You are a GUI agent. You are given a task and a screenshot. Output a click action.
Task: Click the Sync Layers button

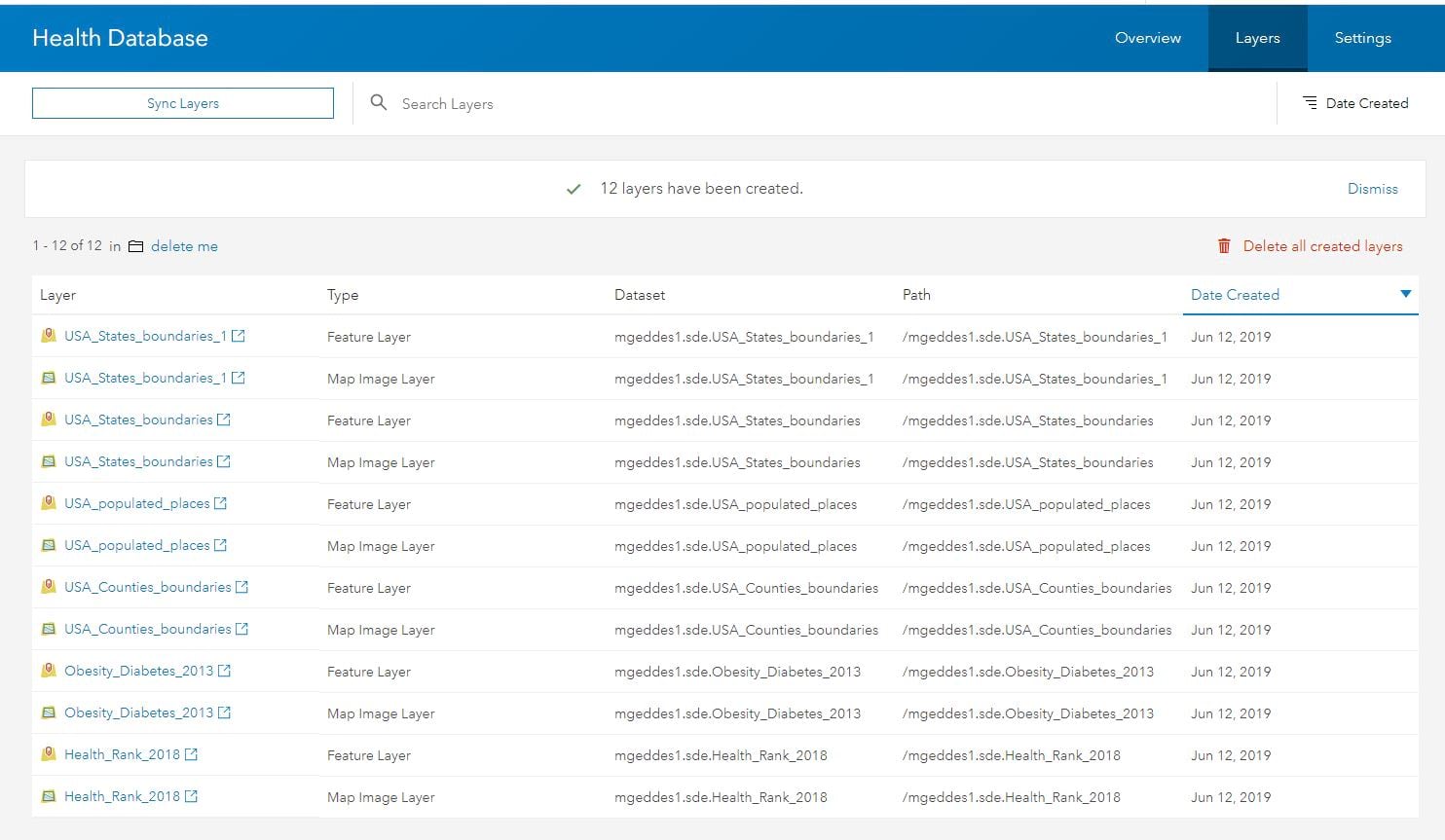182,102
